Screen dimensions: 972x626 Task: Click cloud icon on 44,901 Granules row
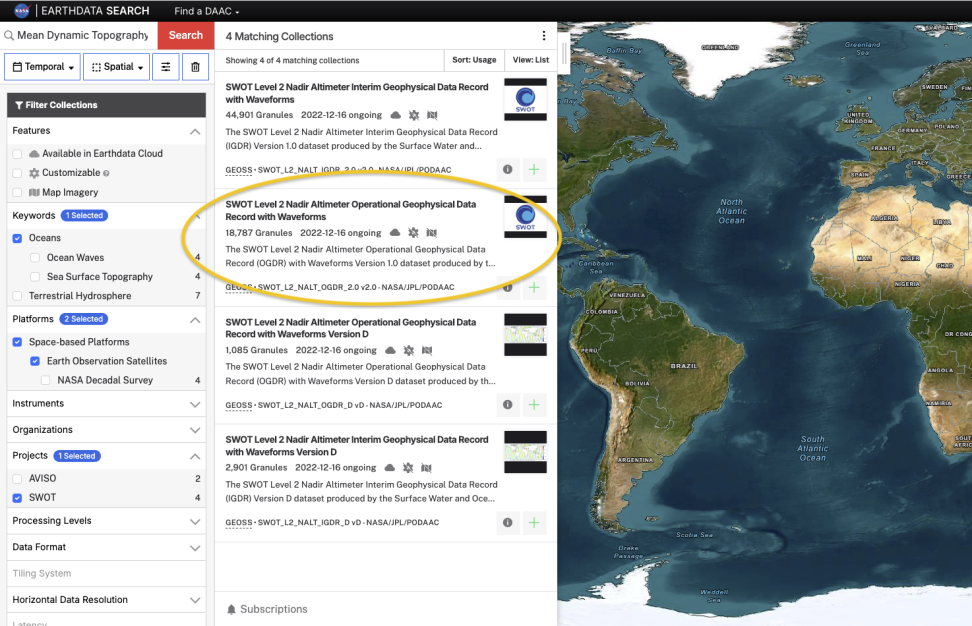[395, 115]
